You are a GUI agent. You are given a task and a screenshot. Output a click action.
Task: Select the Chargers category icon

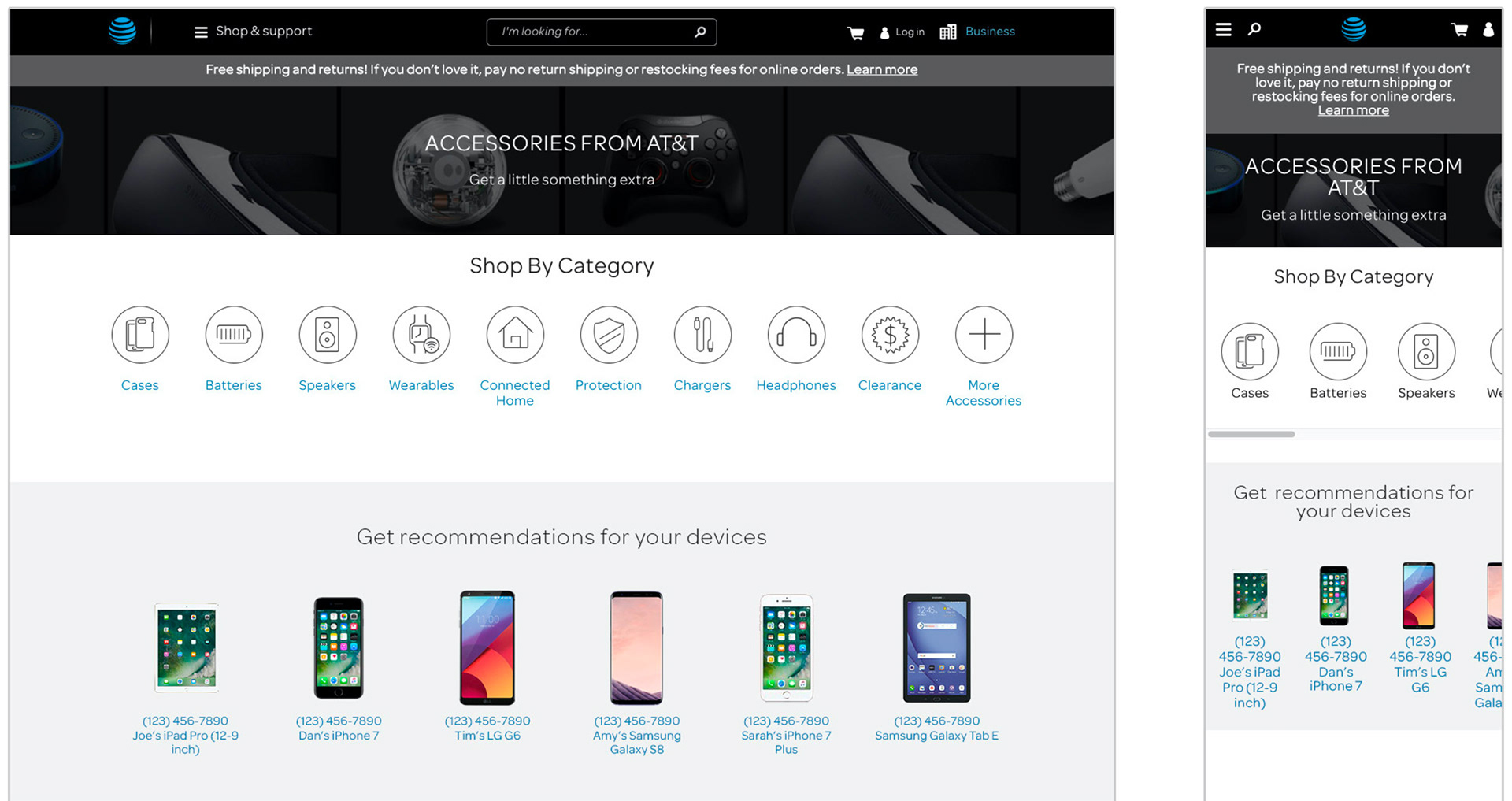702,335
